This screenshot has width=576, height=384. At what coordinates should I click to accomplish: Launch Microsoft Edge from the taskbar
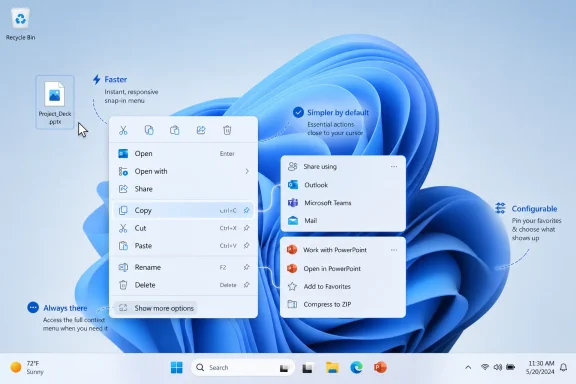coord(356,367)
